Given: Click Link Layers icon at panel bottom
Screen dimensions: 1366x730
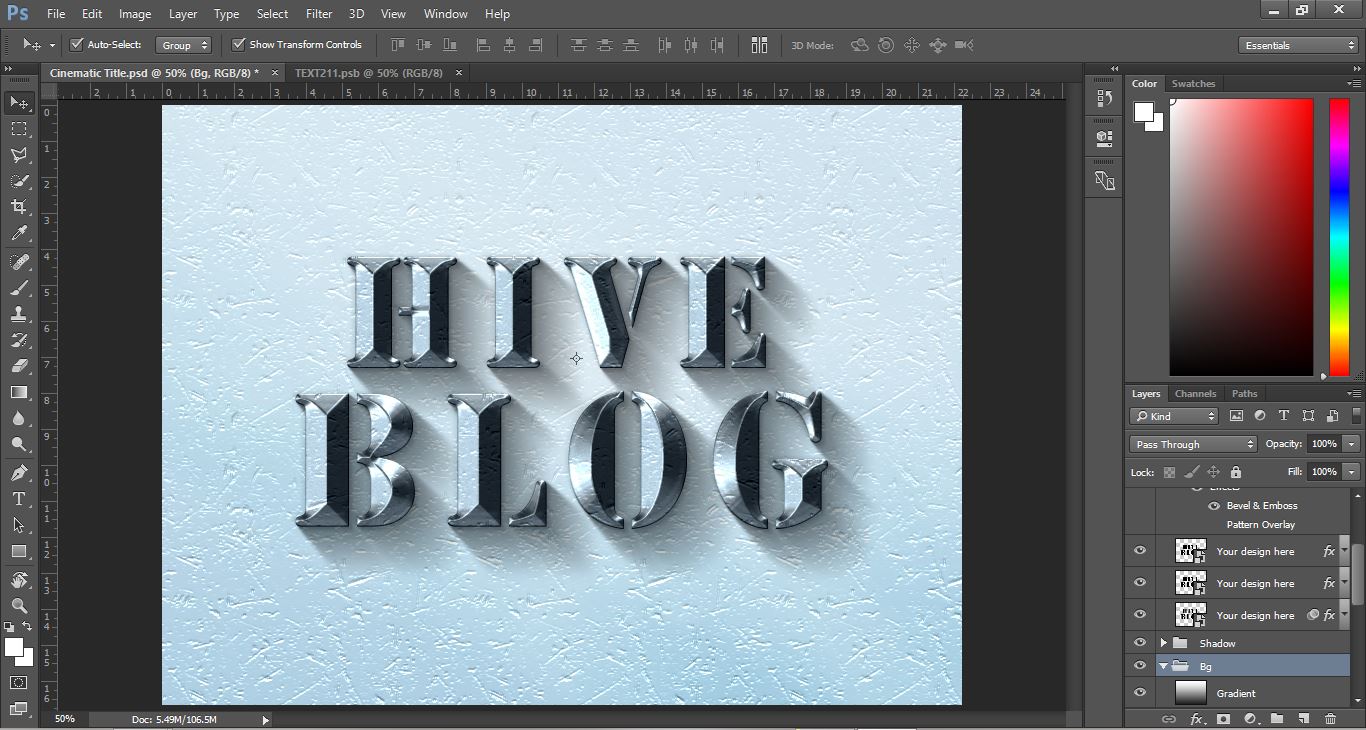Looking at the screenshot, I should coord(1168,719).
